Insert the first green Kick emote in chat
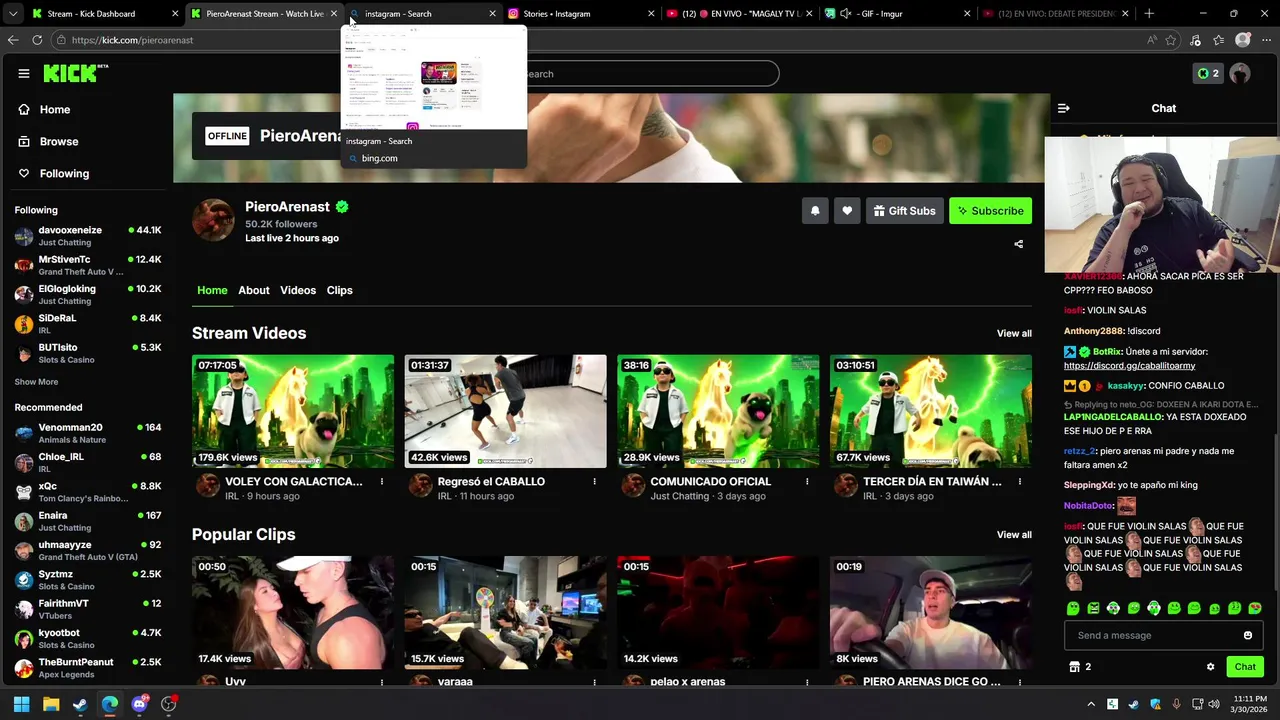Image resolution: width=1280 pixels, height=720 pixels. 1073,608
